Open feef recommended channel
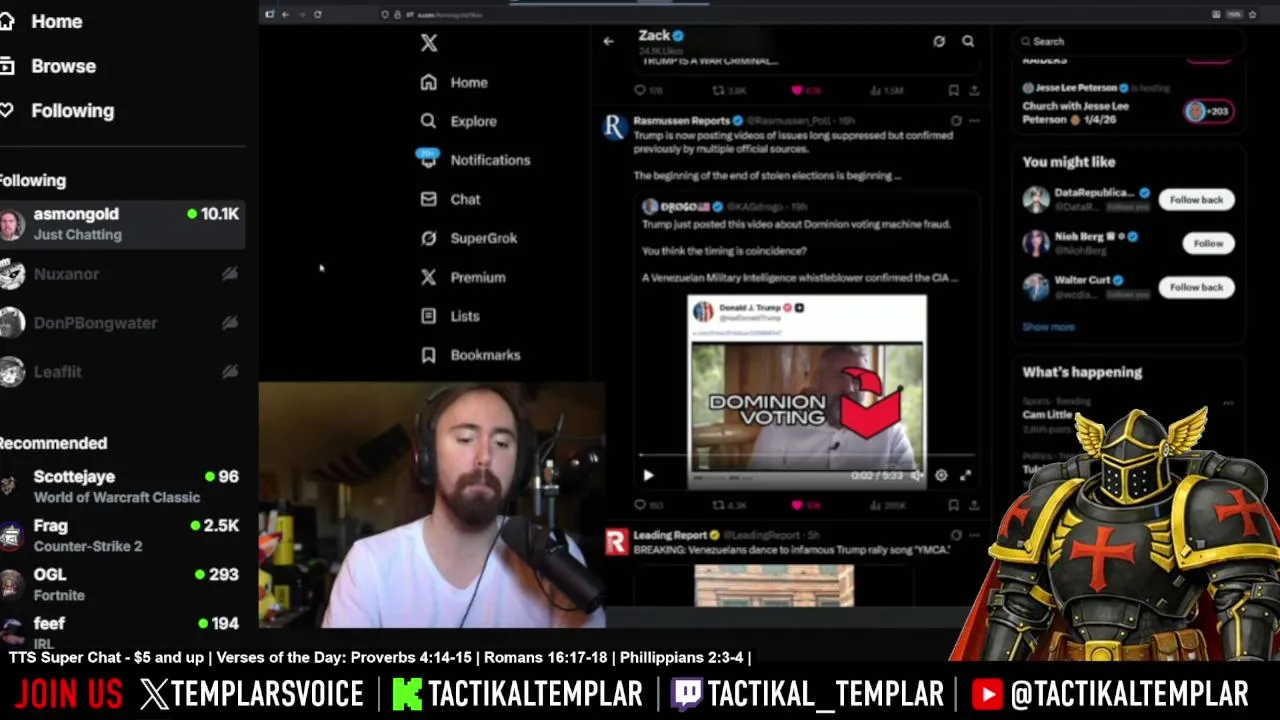1280x720 pixels. coord(120,629)
